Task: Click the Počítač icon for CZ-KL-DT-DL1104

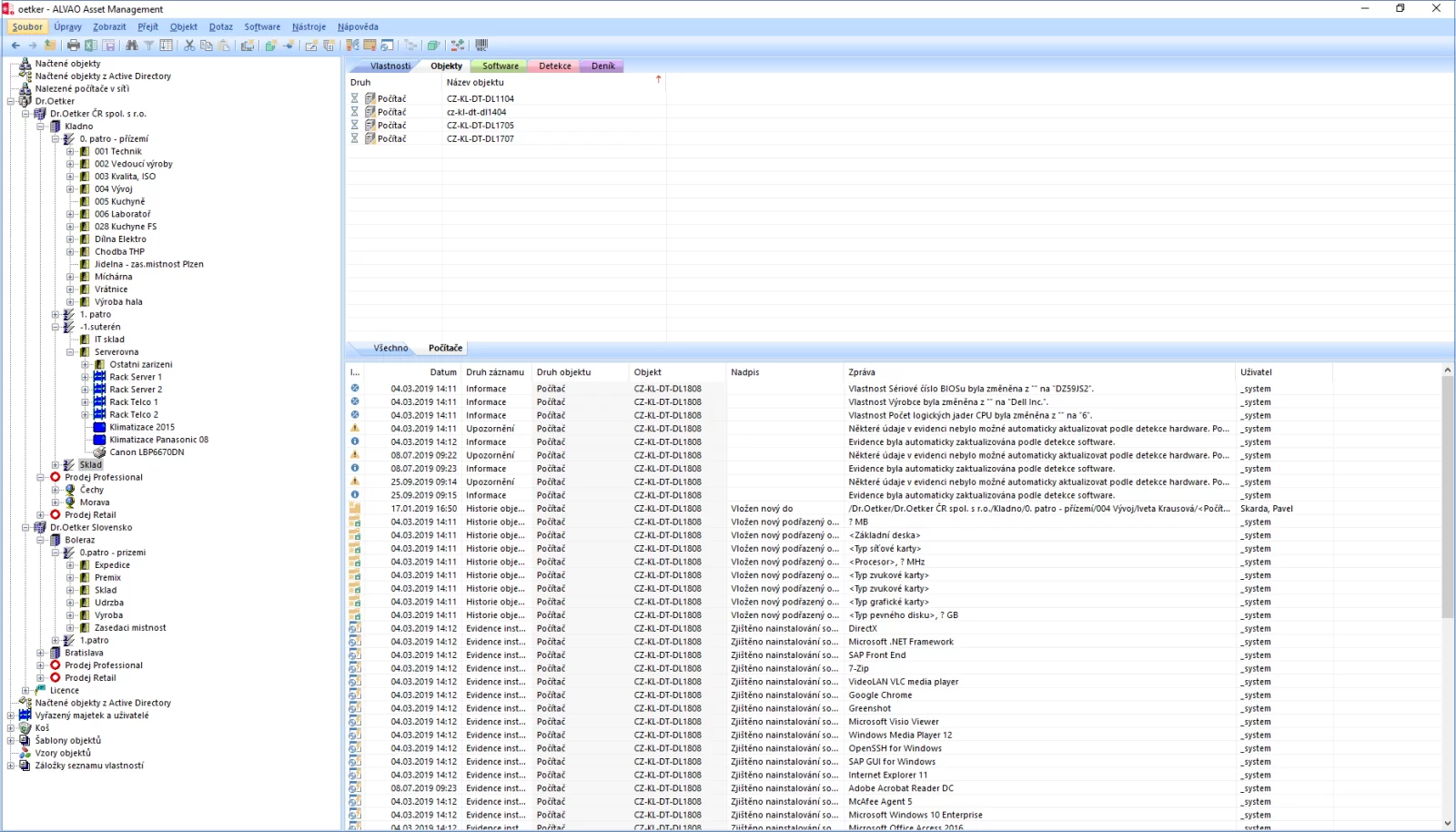Action: coord(370,98)
